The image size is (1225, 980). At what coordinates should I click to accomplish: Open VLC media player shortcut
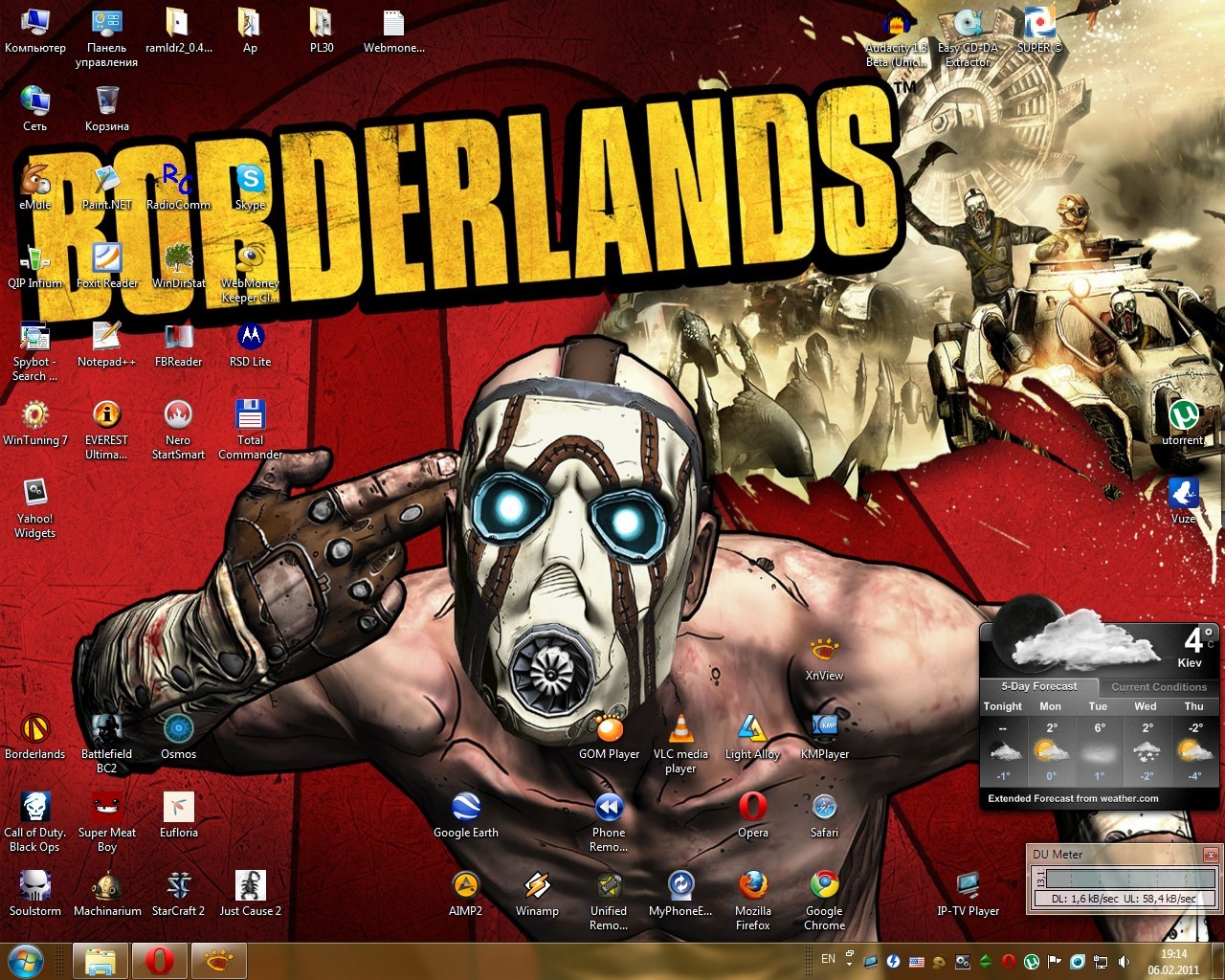pos(680,743)
